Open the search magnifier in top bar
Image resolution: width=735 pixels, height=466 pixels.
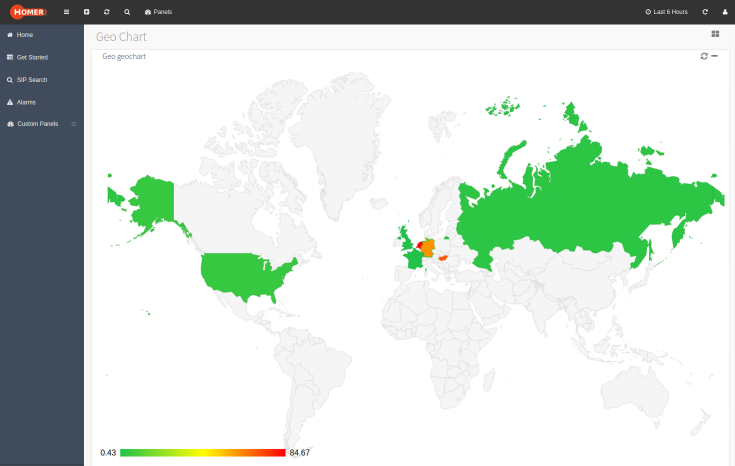(127, 12)
